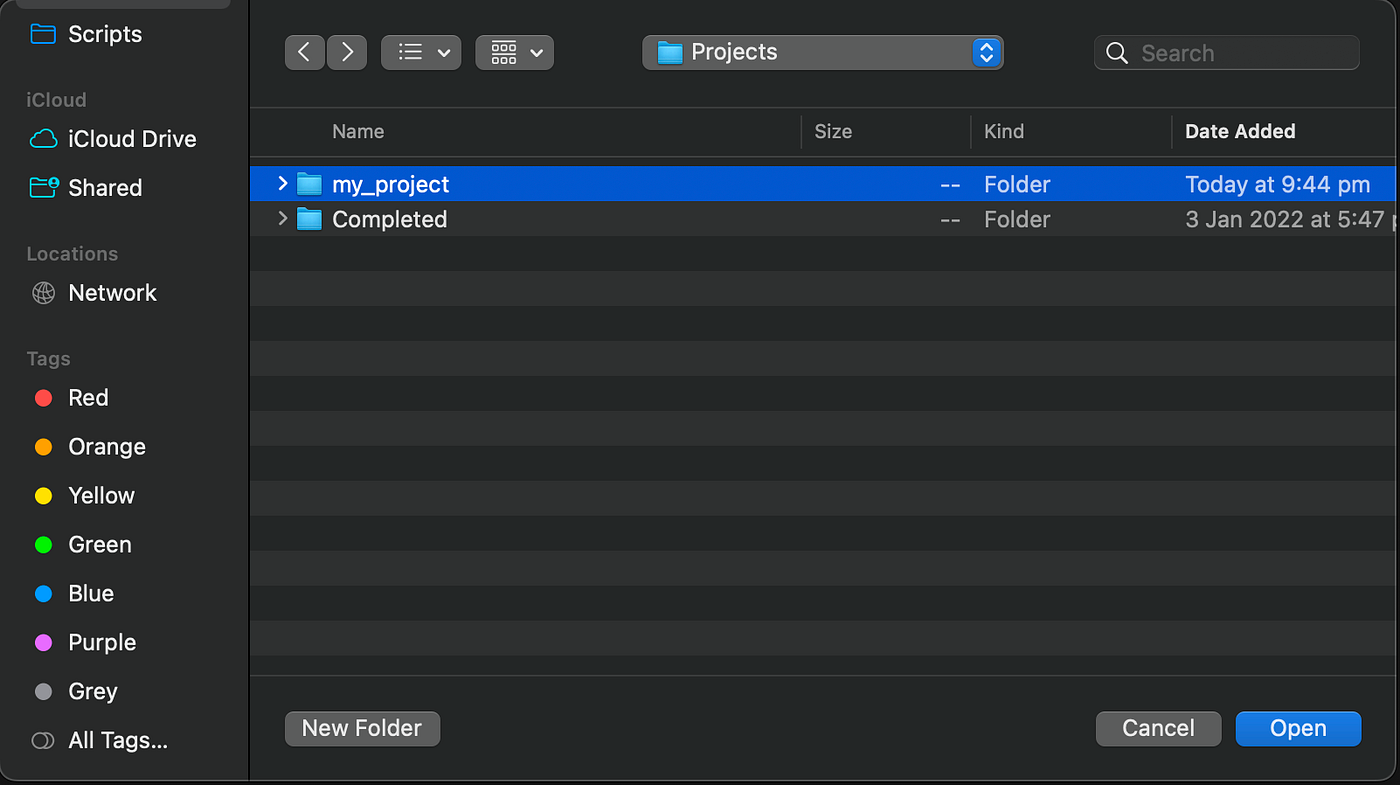The height and width of the screenshot is (785, 1400).
Task: Go back with the left chevron button
Action: [304, 53]
